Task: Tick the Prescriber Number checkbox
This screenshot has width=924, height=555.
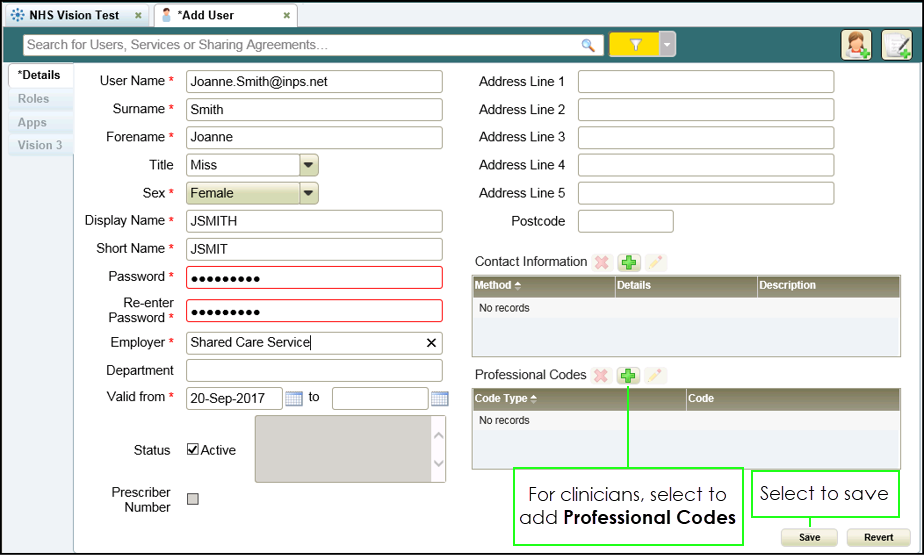Action: tap(193, 499)
